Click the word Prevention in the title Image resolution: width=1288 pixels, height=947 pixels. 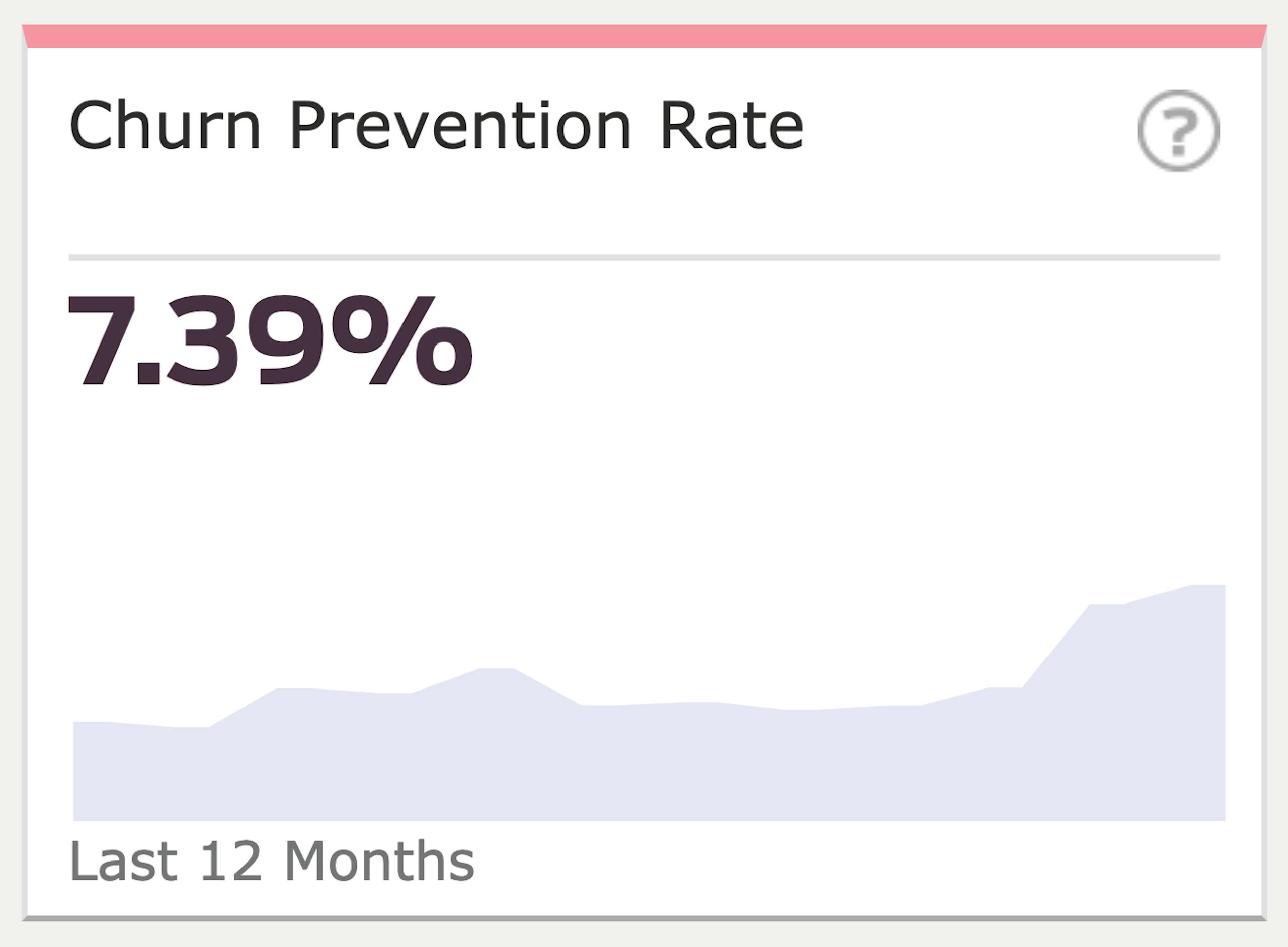pos(460,125)
